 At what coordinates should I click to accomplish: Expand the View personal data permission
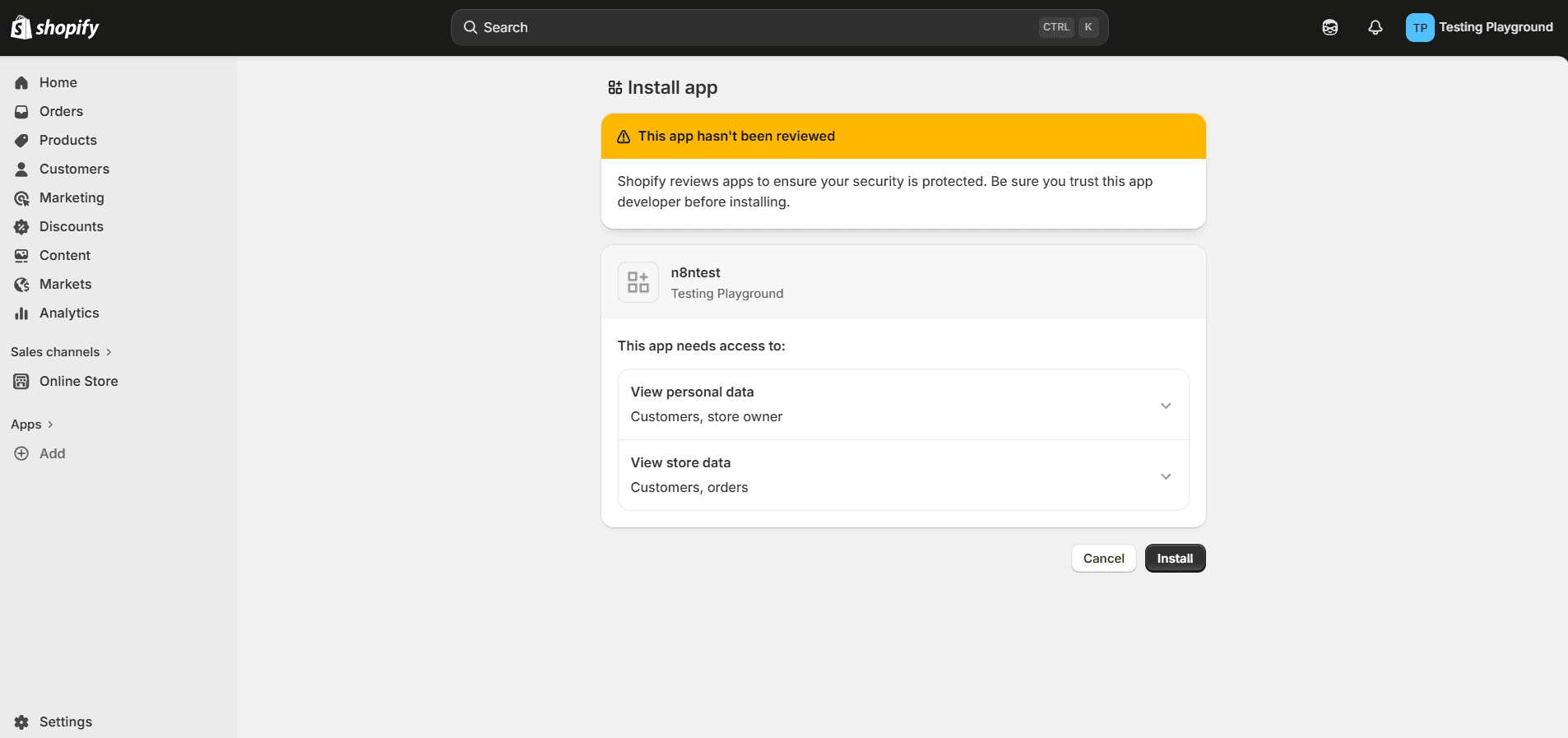click(1165, 406)
